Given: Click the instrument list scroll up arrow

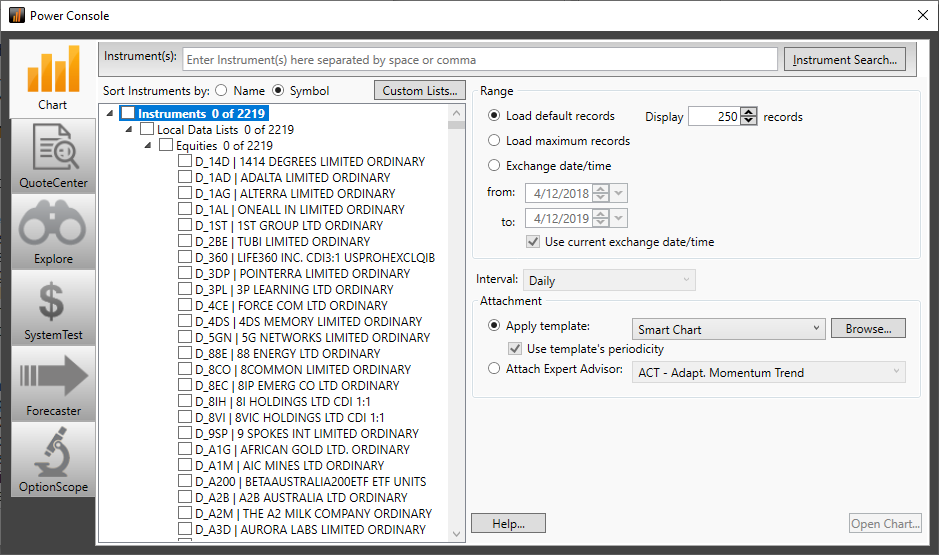Looking at the screenshot, I should 456,113.
